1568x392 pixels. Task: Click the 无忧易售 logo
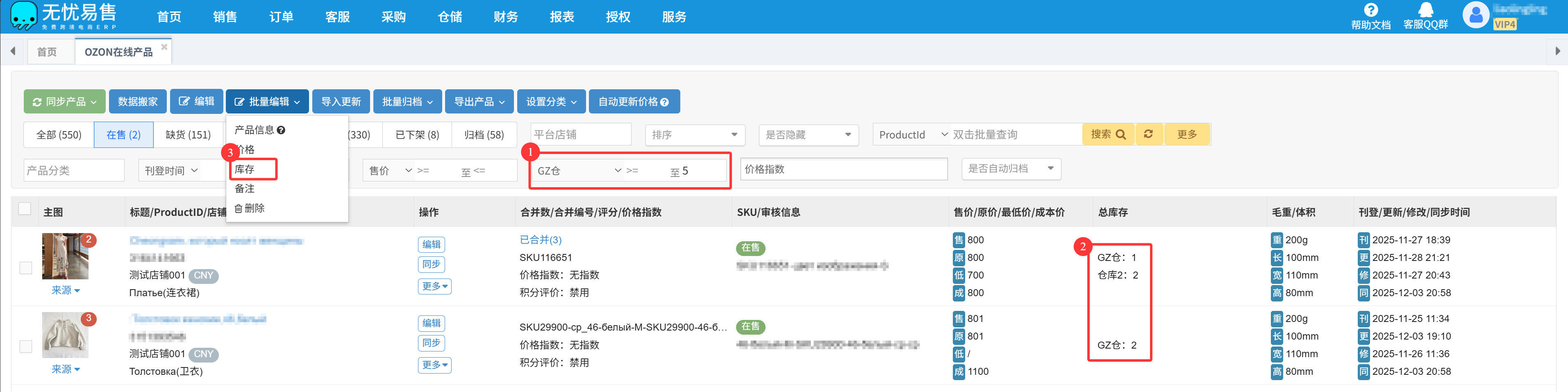[63, 16]
